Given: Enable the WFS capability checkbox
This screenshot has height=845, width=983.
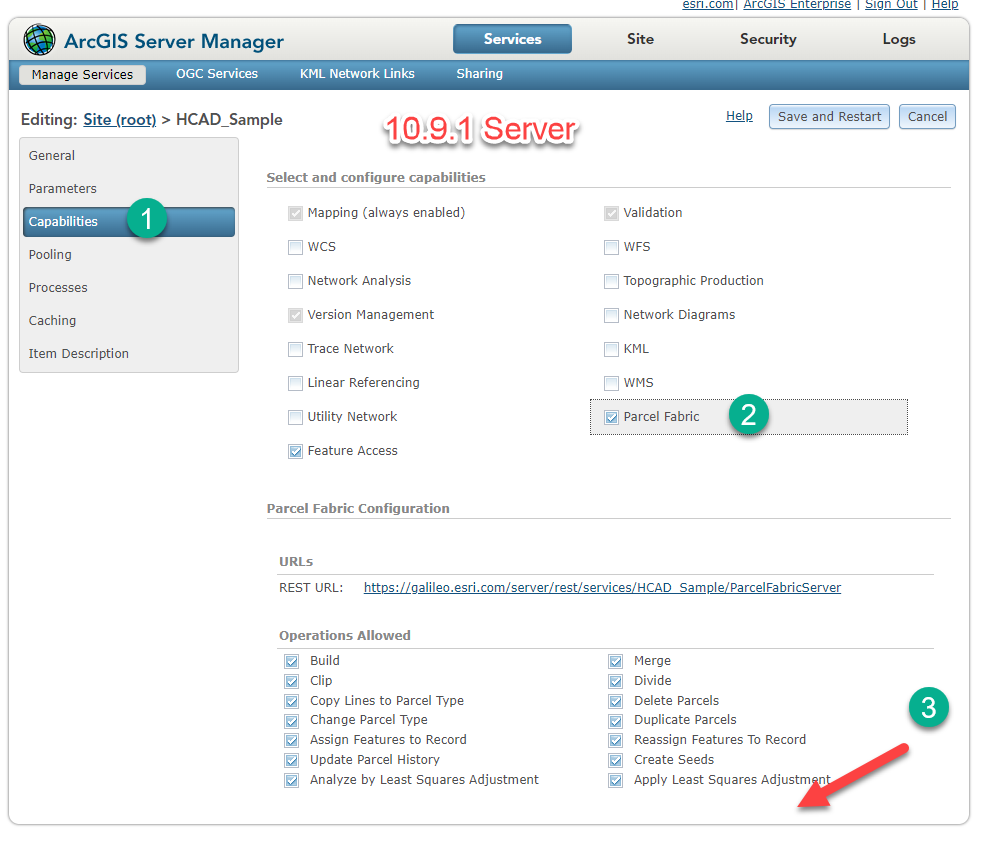Looking at the screenshot, I should coord(611,248).
